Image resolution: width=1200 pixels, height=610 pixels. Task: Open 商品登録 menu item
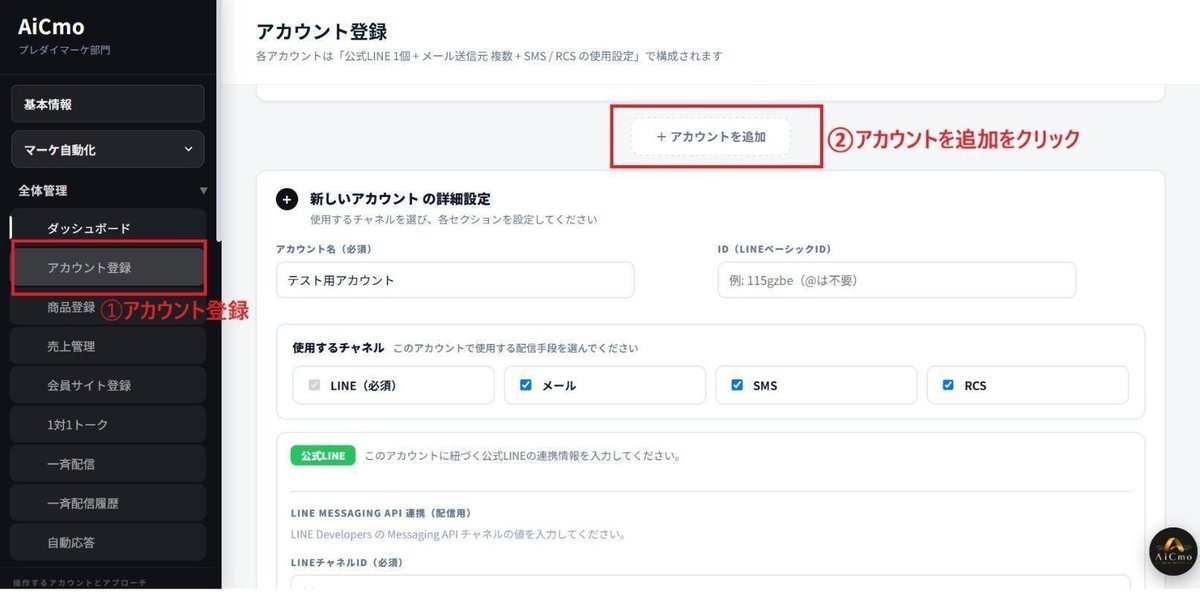[108, 307]
